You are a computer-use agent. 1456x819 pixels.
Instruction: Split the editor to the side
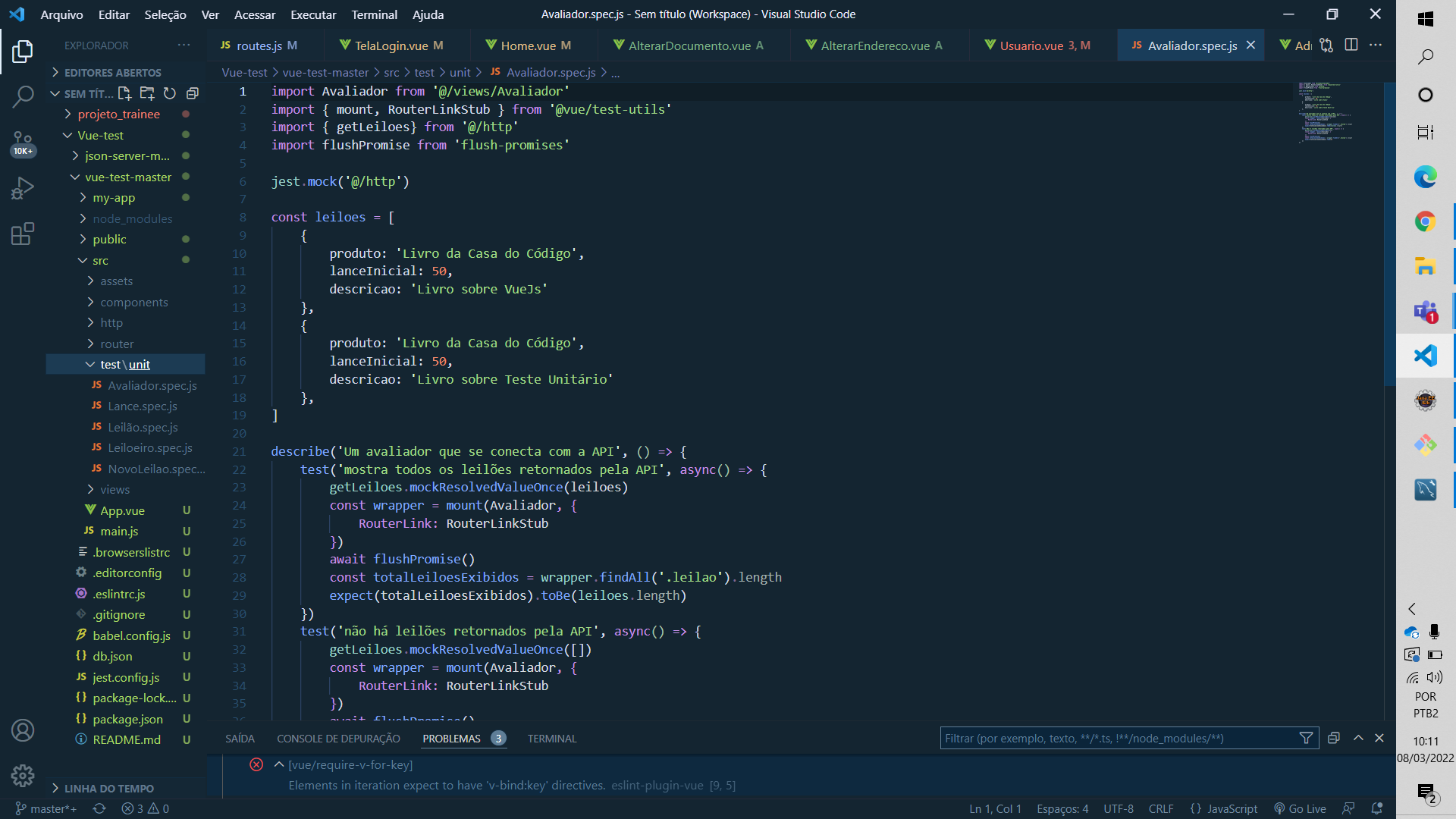1351,45
